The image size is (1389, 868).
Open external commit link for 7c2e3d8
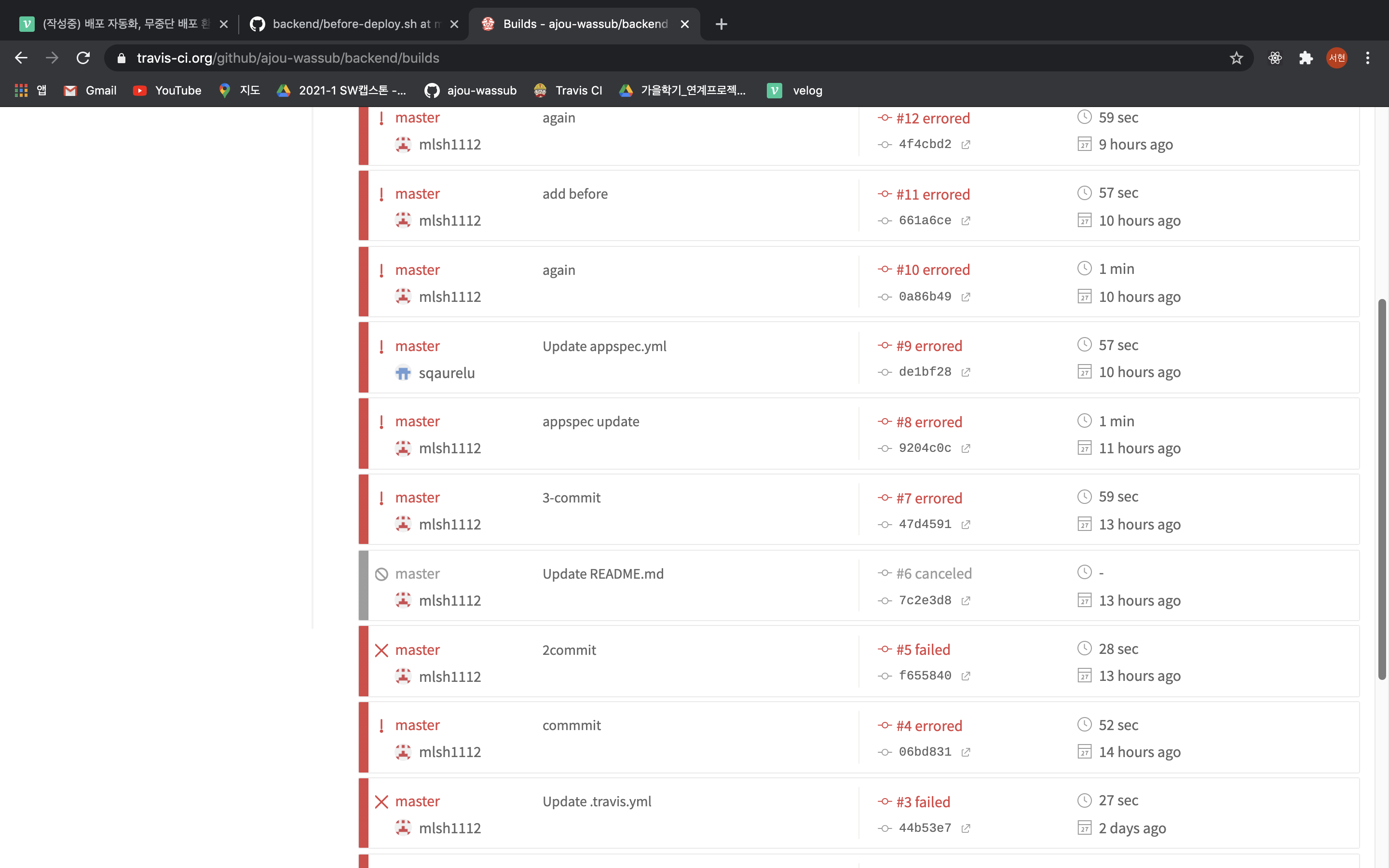966,600
